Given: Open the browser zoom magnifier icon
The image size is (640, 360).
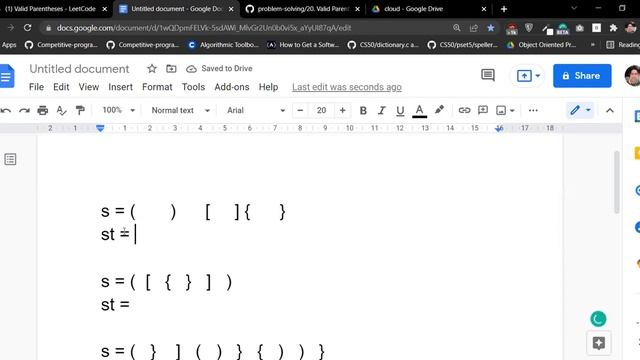Looking at the screenshot, I should click(456, 28).
